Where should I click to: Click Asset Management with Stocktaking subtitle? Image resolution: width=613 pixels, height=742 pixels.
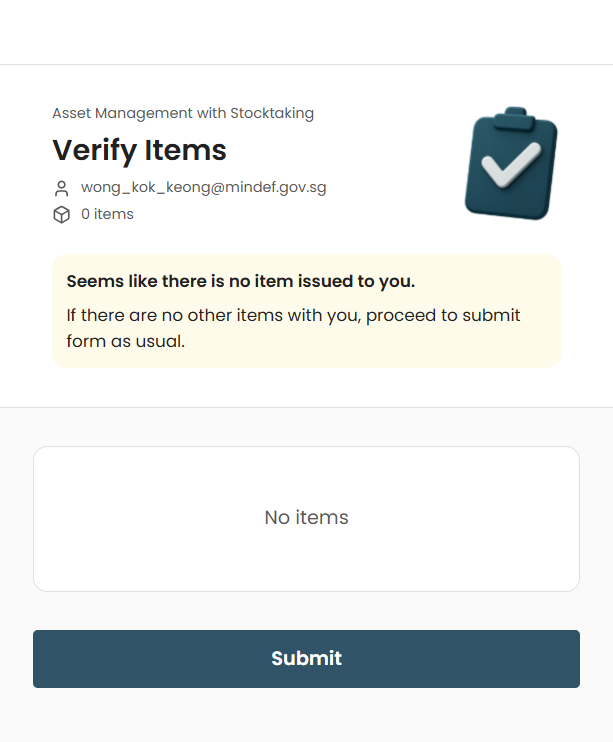click(x=183, y=113)
